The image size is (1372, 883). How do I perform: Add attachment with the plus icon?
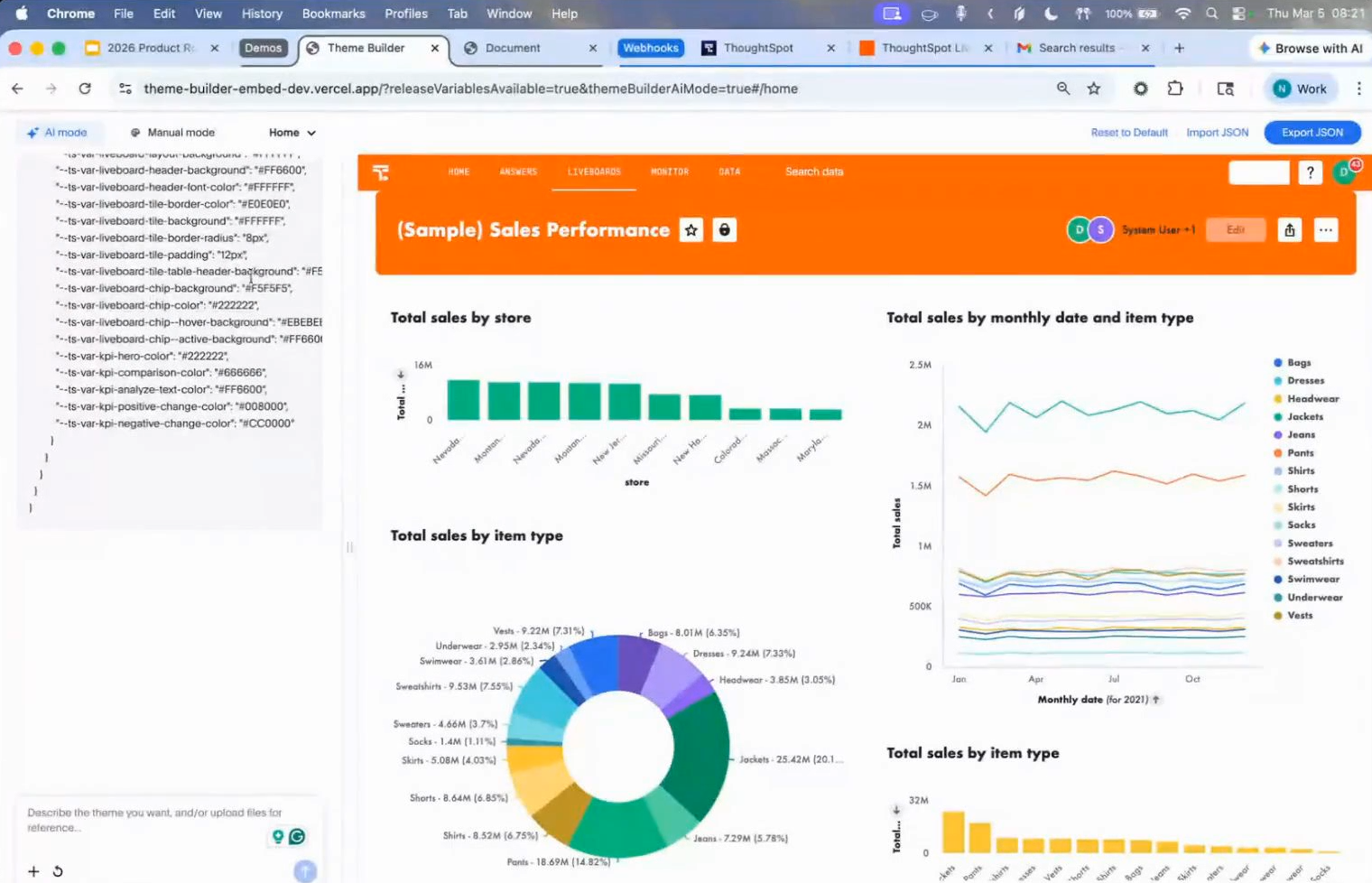[x=33, y=871]
